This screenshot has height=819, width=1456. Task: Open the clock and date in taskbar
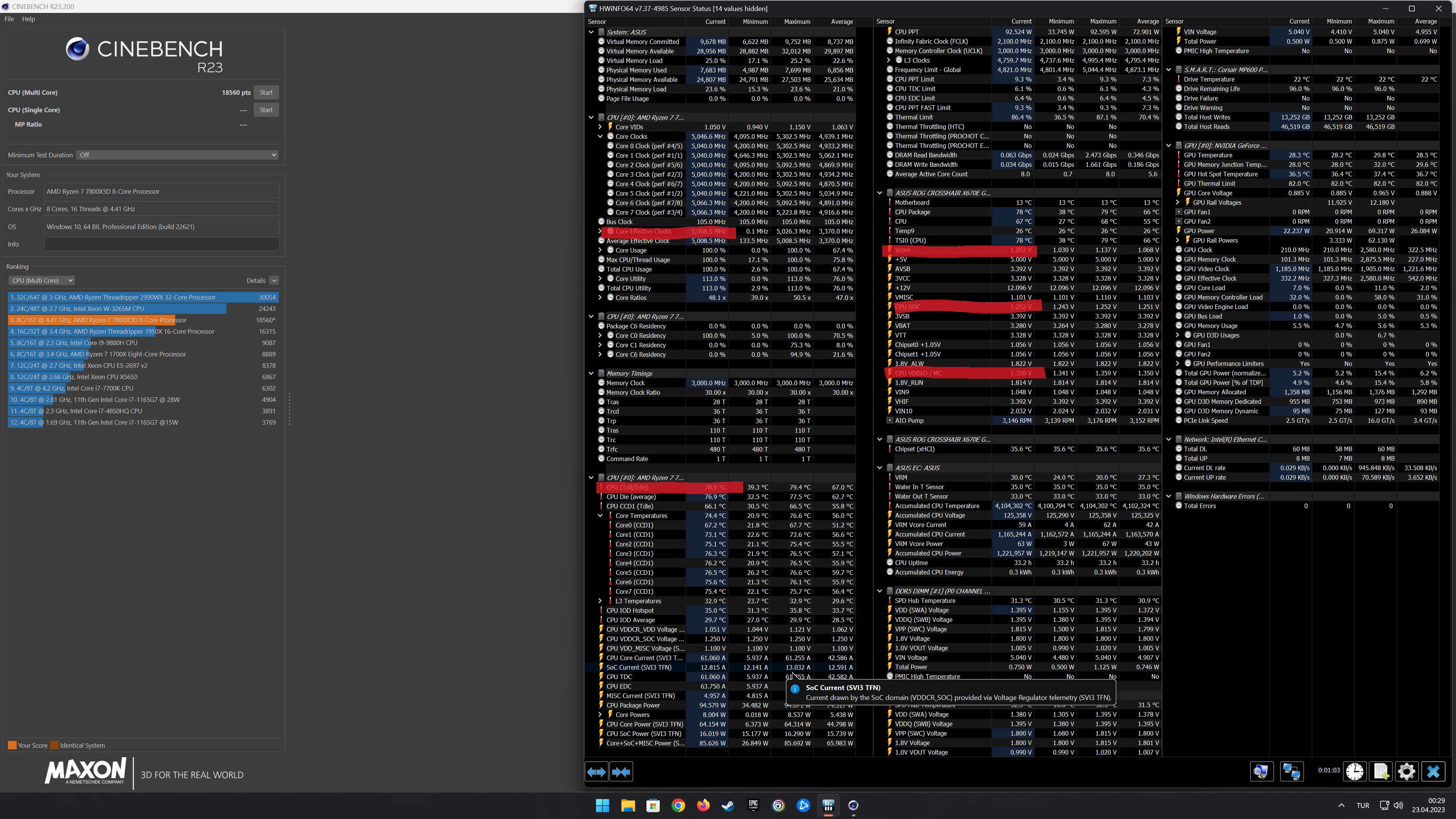(1428, 805)
